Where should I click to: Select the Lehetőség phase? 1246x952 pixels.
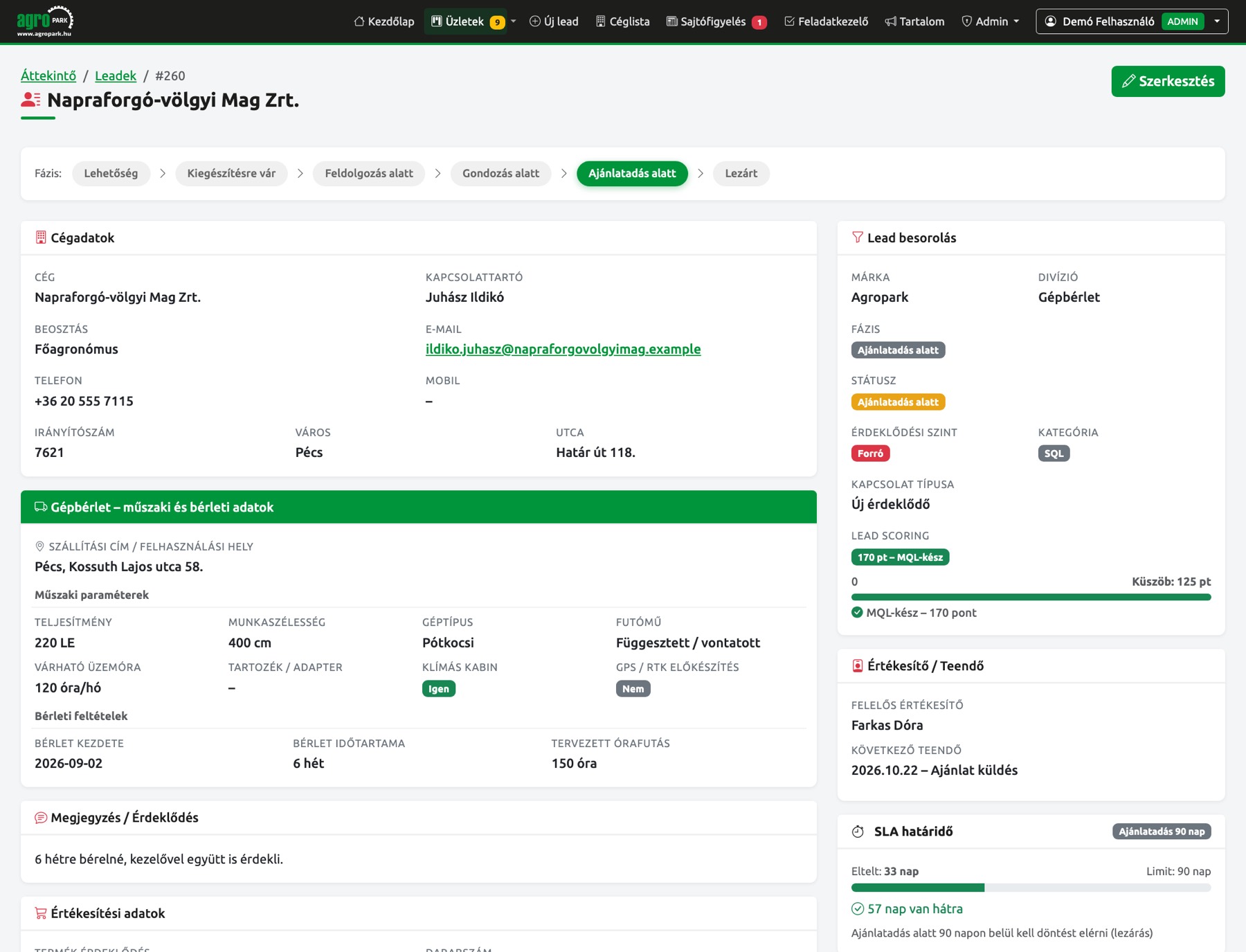coord(111,173)
